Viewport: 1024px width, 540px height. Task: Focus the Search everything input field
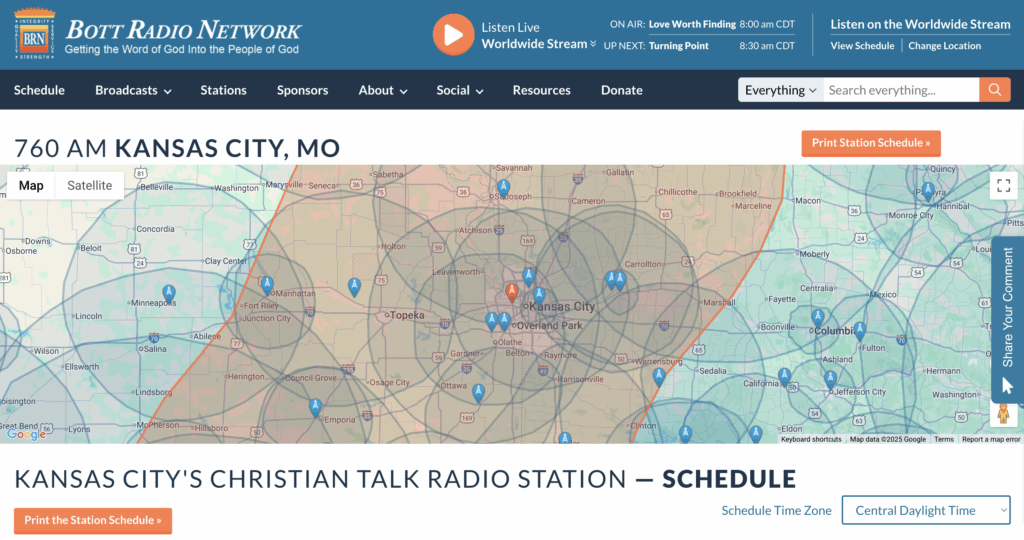pyautogui.click(x=901, y=90)
